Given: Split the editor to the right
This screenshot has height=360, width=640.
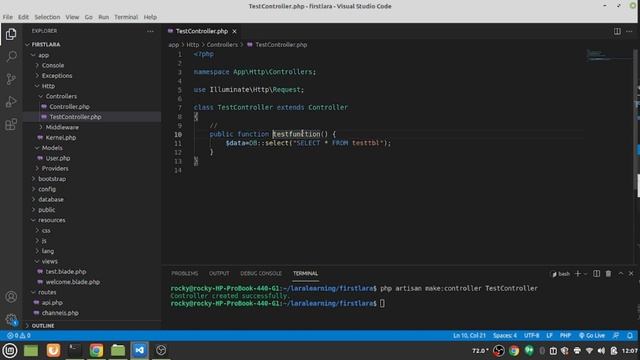Looking at the screenshot, I should click(x=617, y=31).
